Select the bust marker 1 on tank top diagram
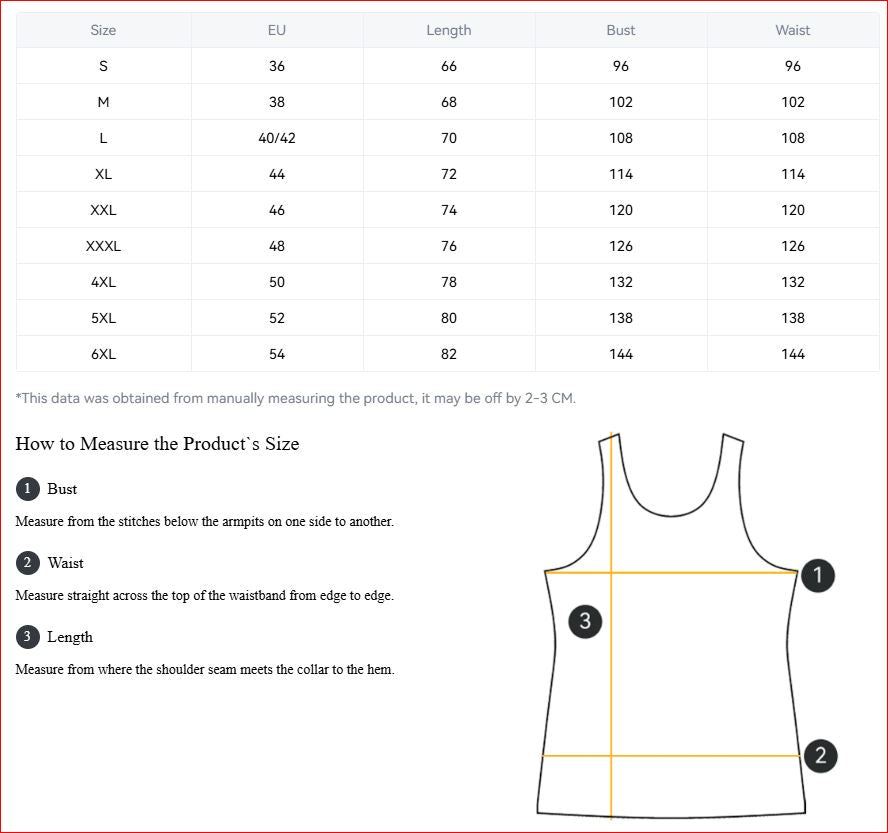The height and width of the screenshot is (833, 888). (x=818, y=575)
